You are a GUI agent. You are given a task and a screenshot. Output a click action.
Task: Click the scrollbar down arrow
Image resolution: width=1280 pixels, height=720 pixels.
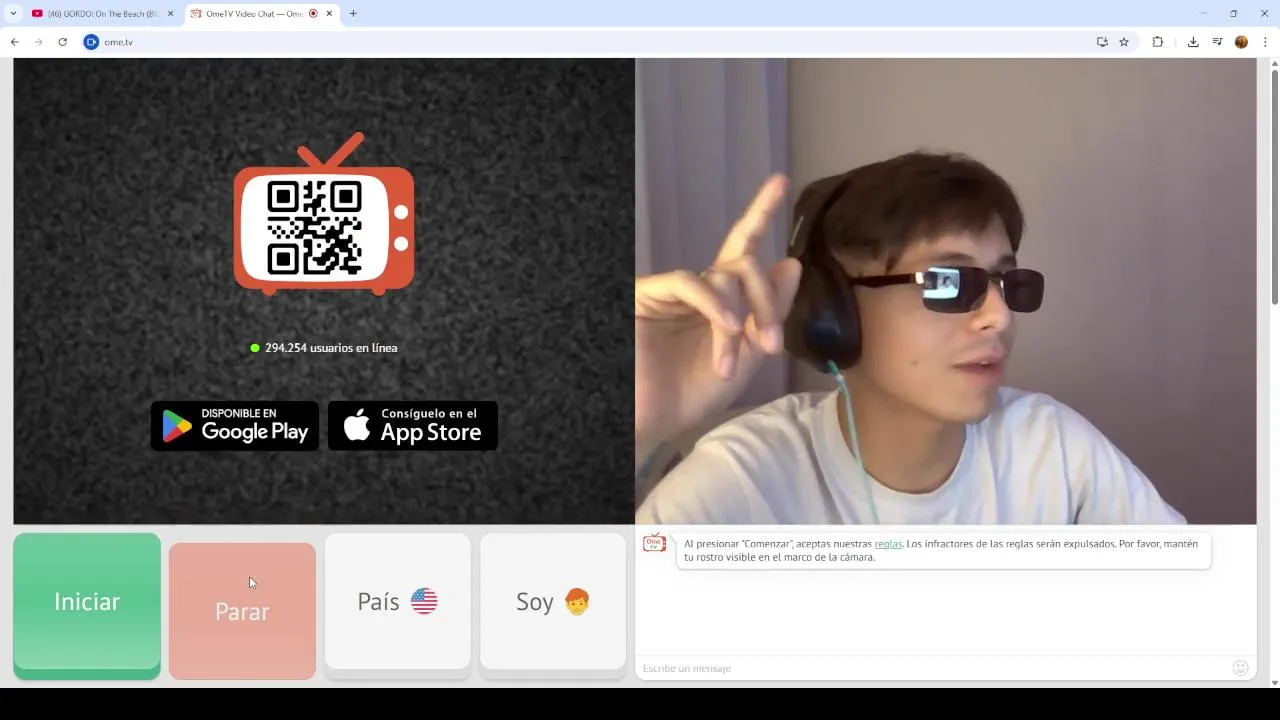pyautogui.click(x=1274, y=682)
